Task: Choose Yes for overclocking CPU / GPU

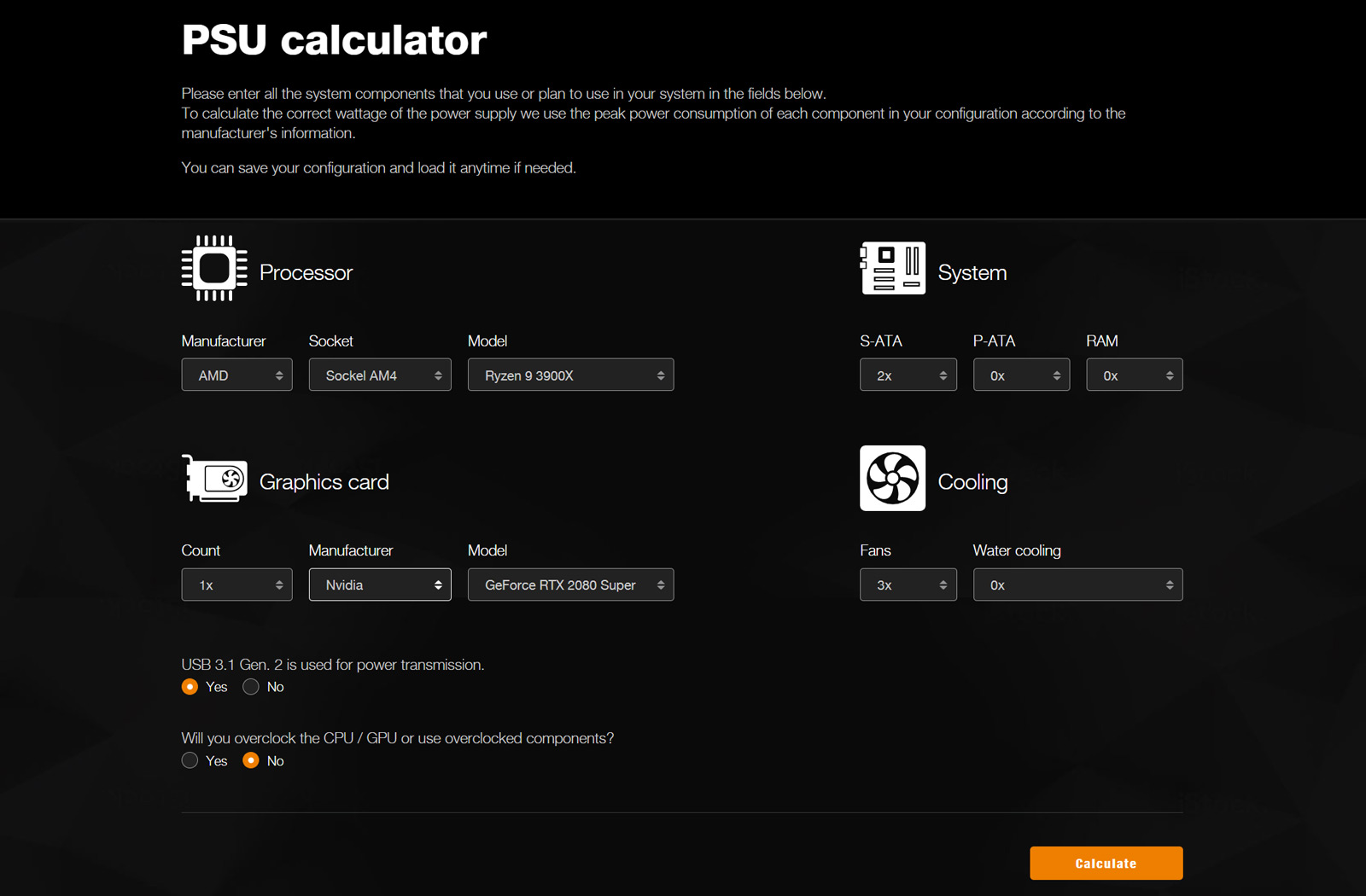Action: [190, 760]
